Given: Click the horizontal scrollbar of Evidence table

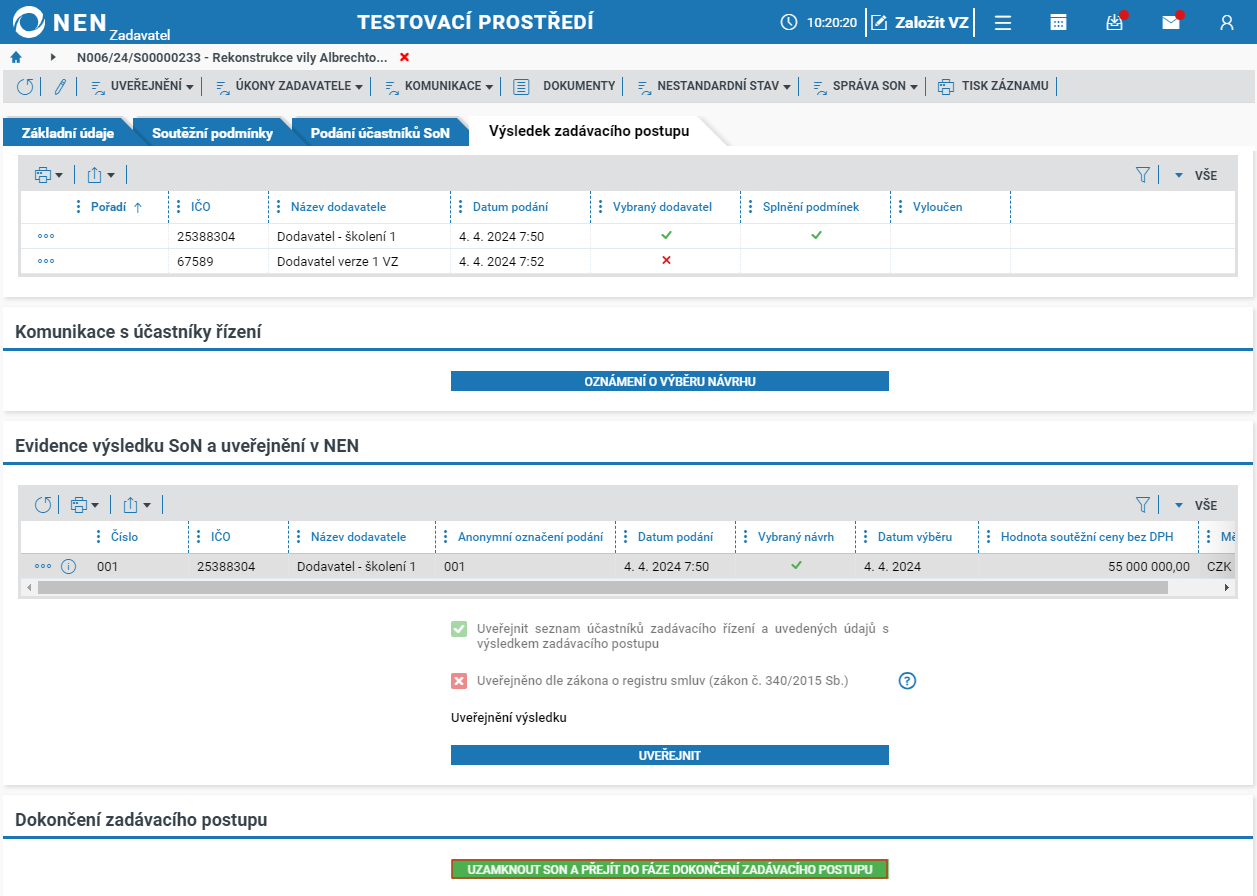Looking at the screenshot, I should click(603, 587).
